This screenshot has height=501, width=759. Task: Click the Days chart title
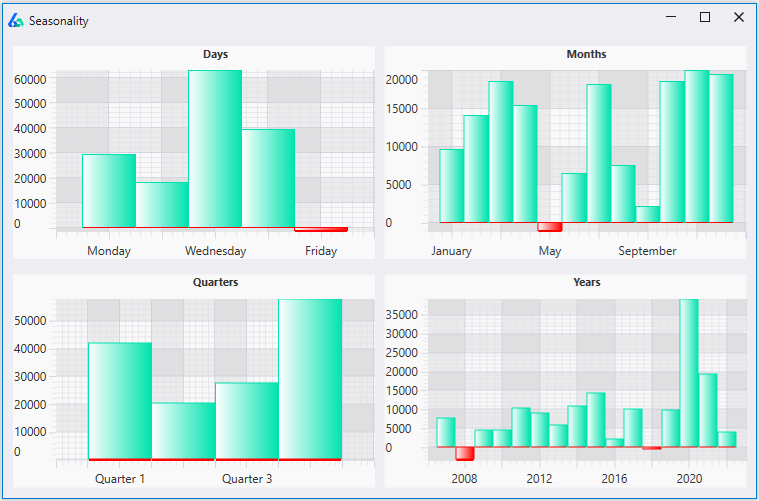click(215, 54)
